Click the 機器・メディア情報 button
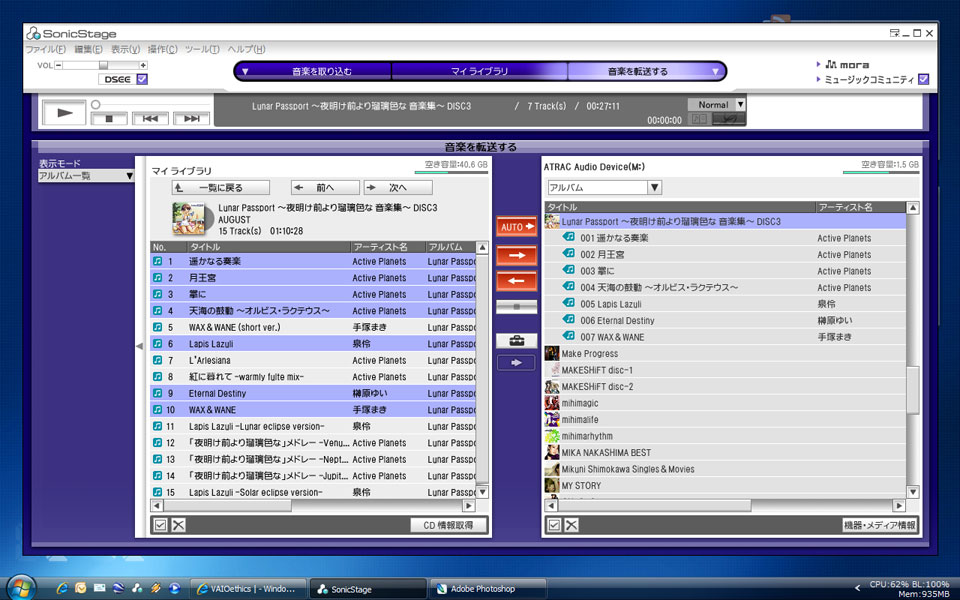The width and height of the screenshot is (960, 600). coord(880,525)
